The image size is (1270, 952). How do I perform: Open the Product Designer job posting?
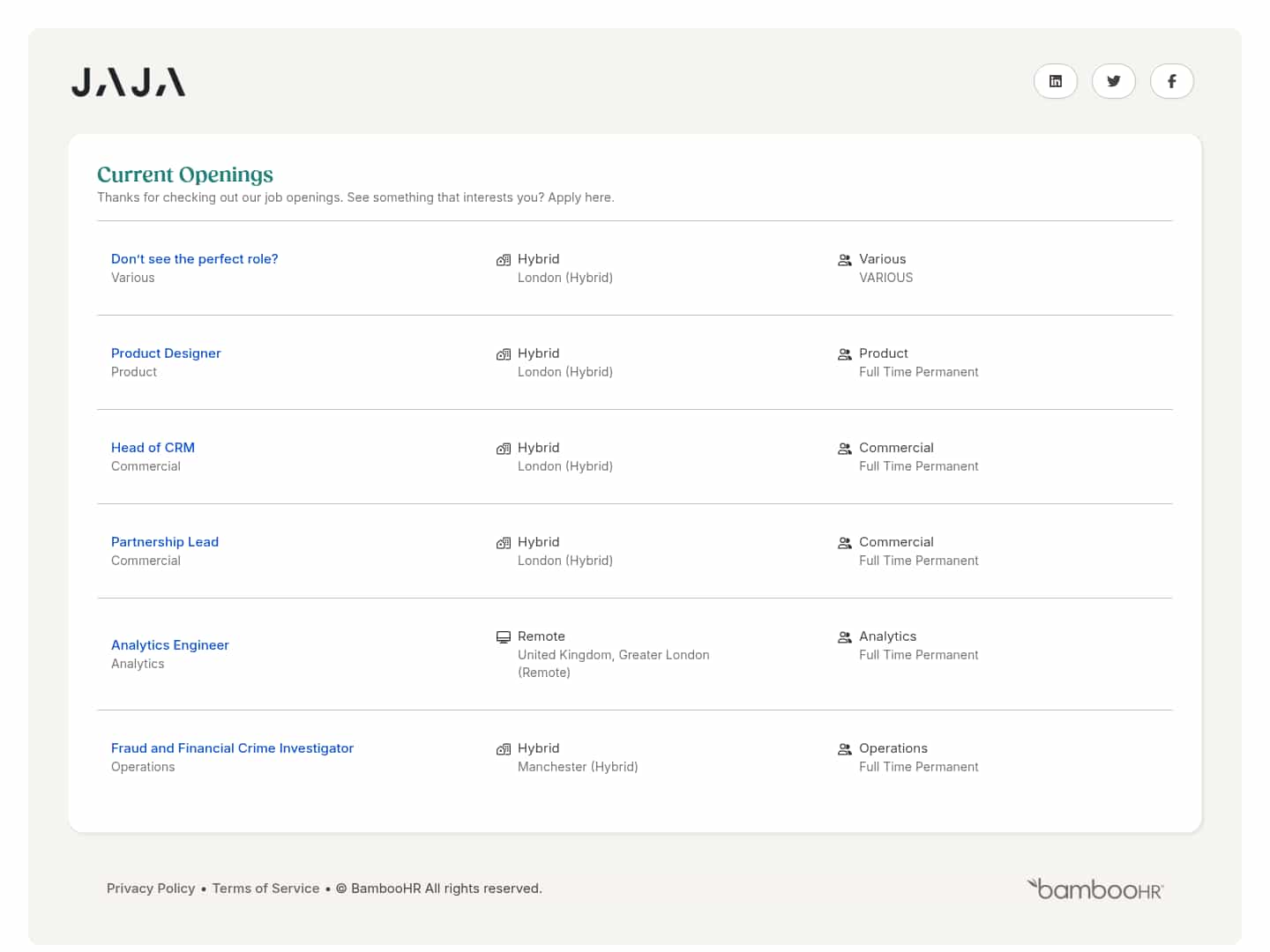166,353
